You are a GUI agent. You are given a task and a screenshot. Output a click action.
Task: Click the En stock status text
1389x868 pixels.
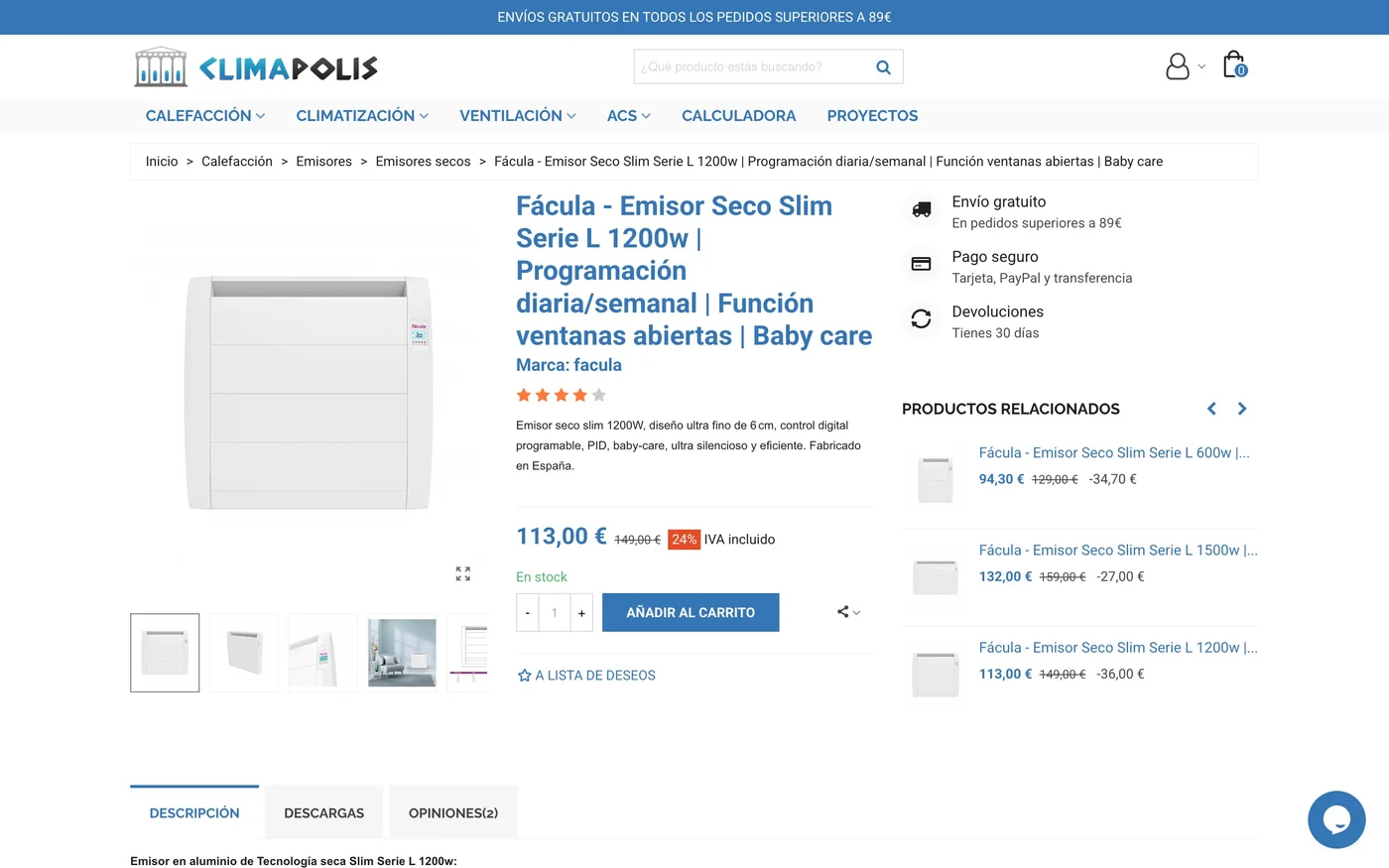click(x=542, y=577)
